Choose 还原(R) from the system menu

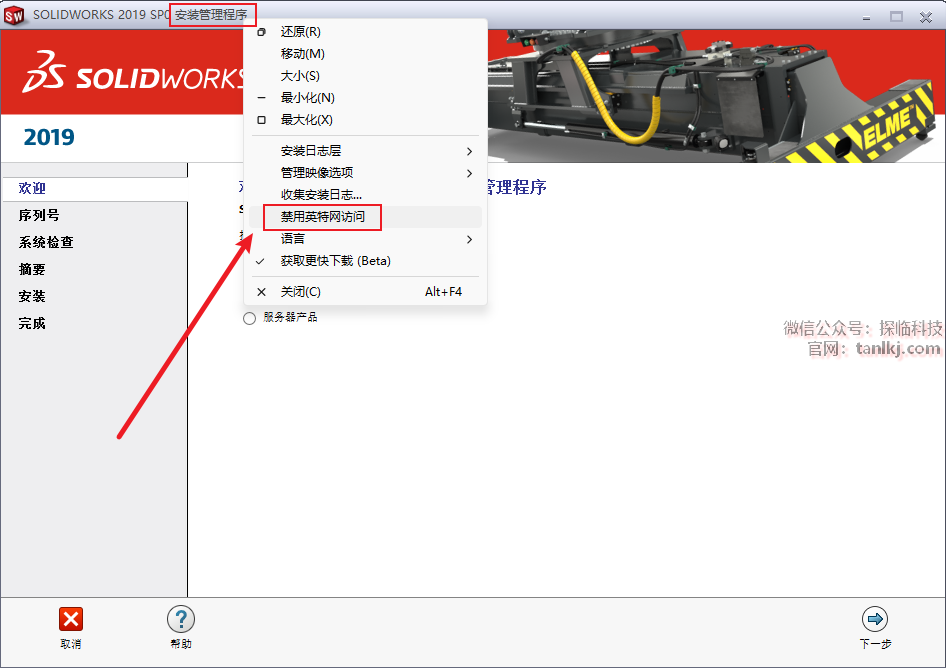(x=364, y=31)
